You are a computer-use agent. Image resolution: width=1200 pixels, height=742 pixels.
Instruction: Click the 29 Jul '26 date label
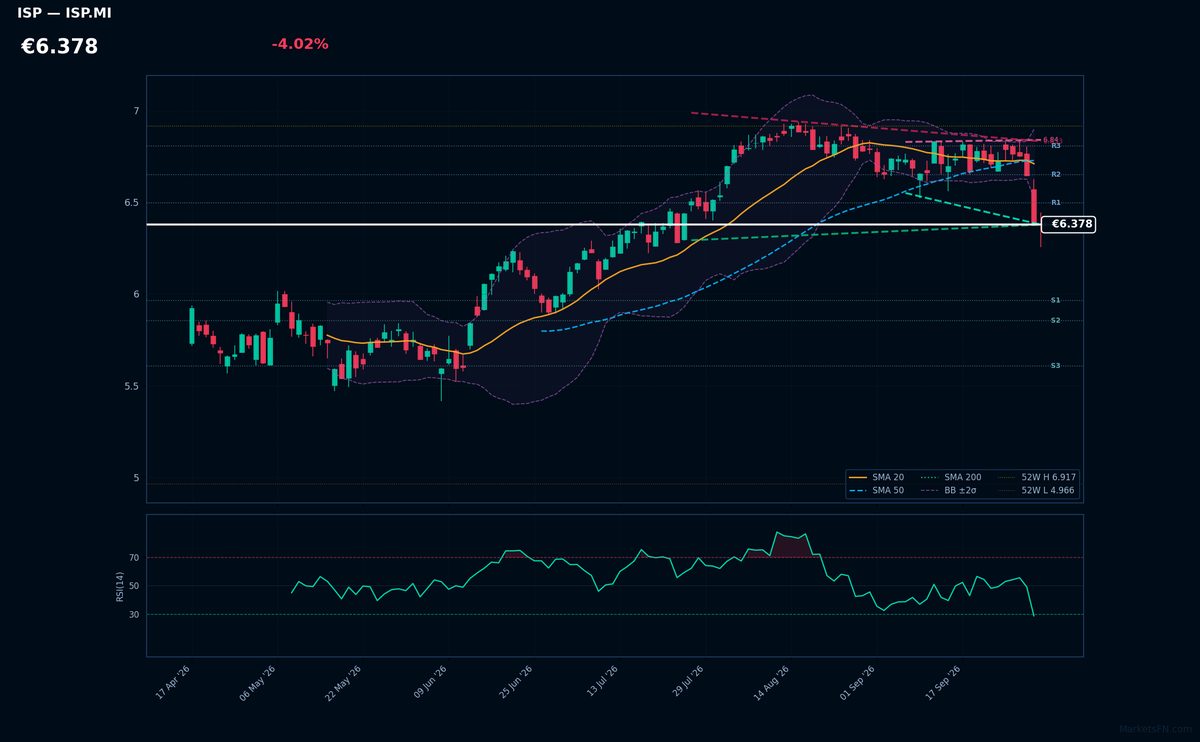(687, 683)
